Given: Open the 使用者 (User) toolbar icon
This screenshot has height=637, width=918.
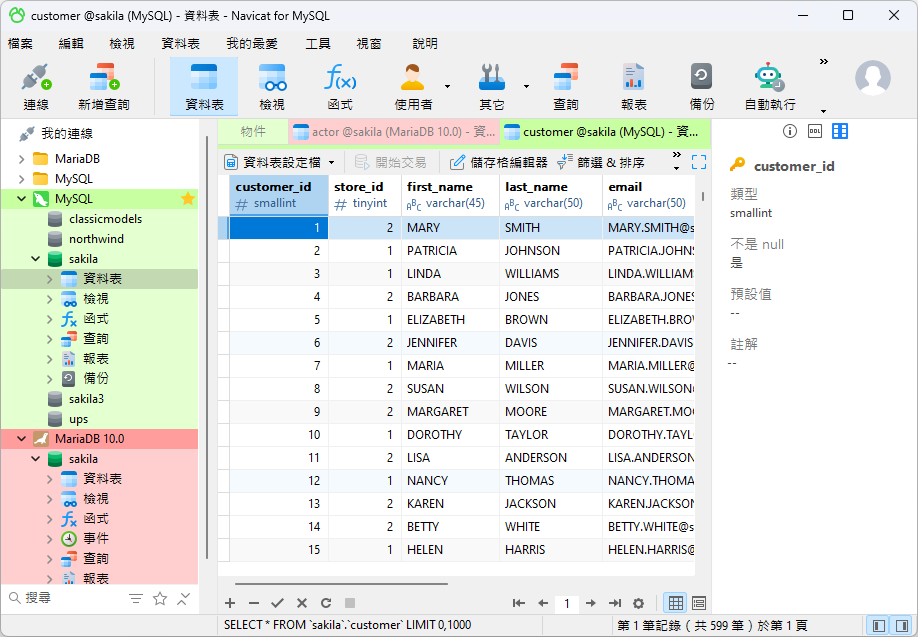Looking at the screenshot, I should (x=412, y=86).
